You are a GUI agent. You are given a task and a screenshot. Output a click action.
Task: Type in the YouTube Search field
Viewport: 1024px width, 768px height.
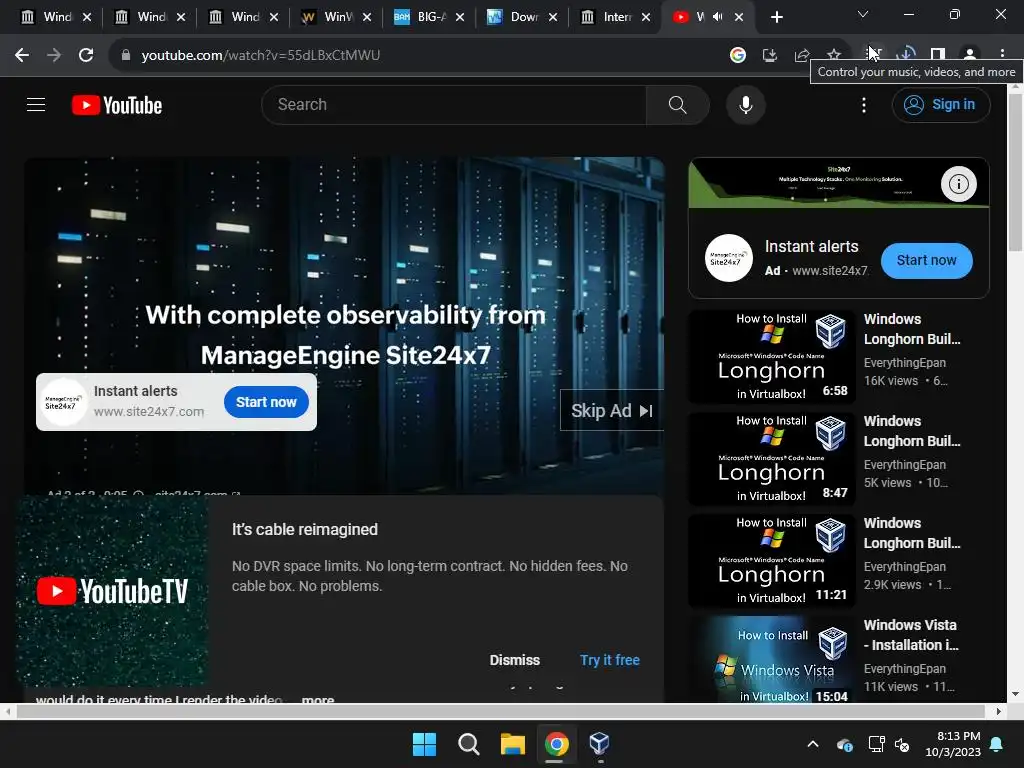coord(455,104)
